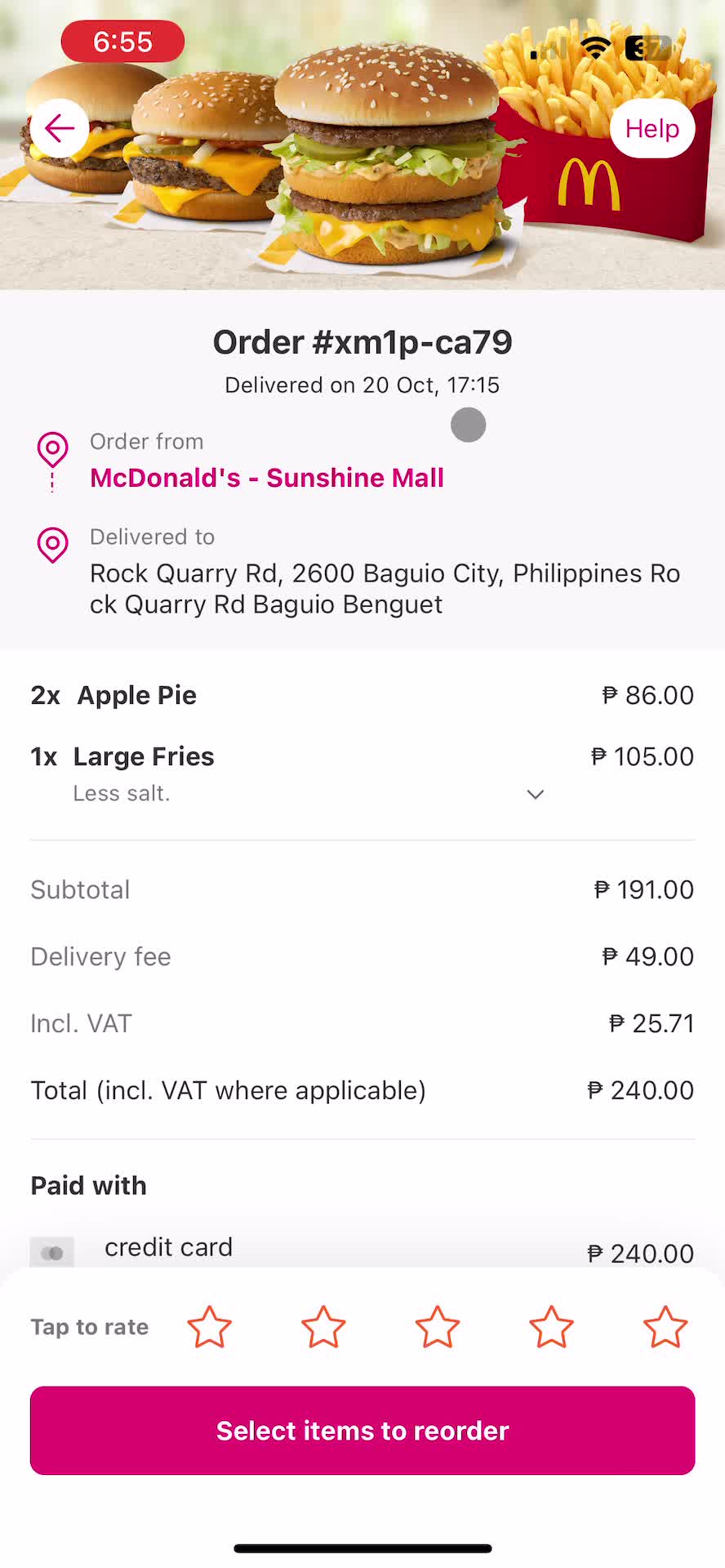
Task: Tap the red 6:55 time pill
Action: [x=122, y=42]
